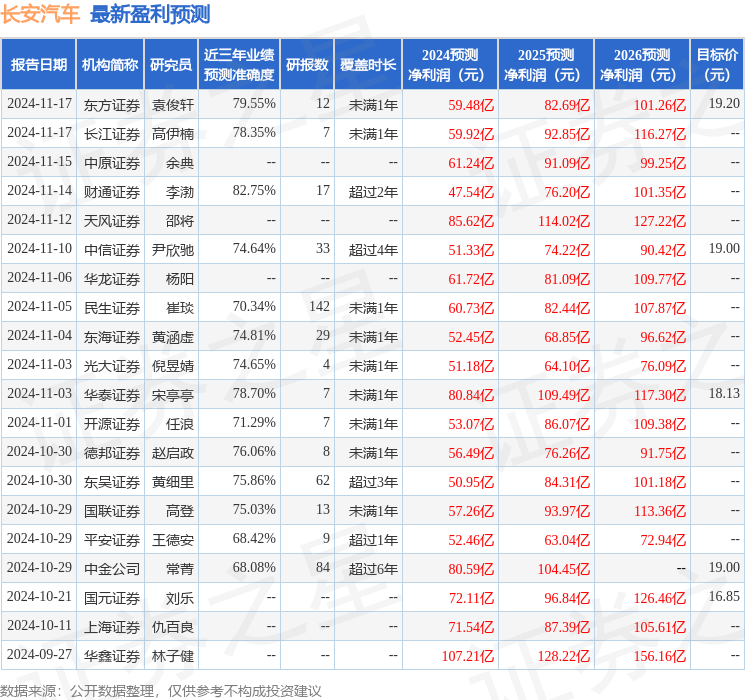Click 中金公司 institution cell

point(112,569)
